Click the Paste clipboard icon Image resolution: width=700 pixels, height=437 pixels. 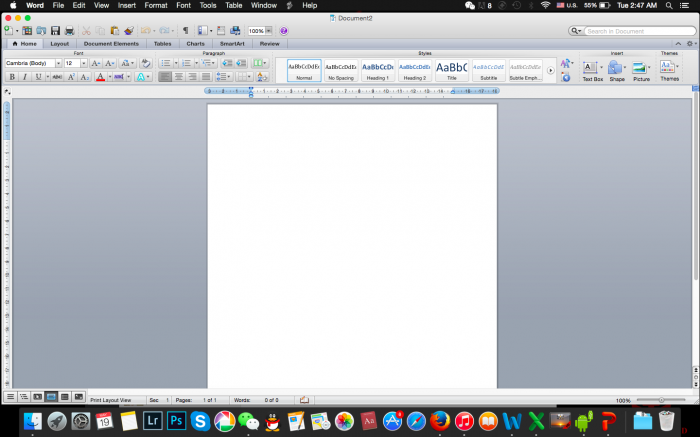point(115,31)
